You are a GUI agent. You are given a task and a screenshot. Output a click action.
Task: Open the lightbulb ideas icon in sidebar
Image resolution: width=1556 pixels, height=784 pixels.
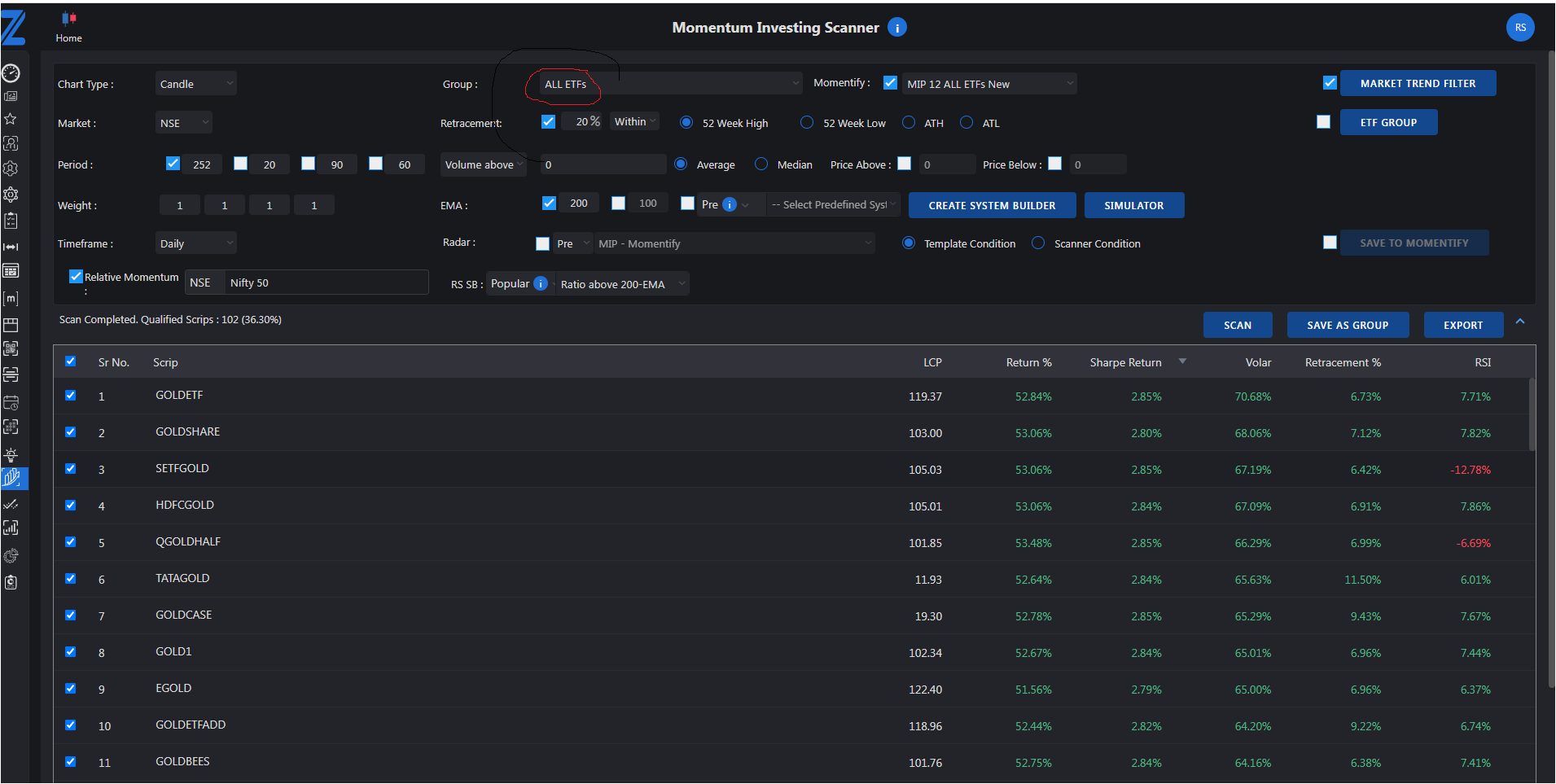coord(11,454)
